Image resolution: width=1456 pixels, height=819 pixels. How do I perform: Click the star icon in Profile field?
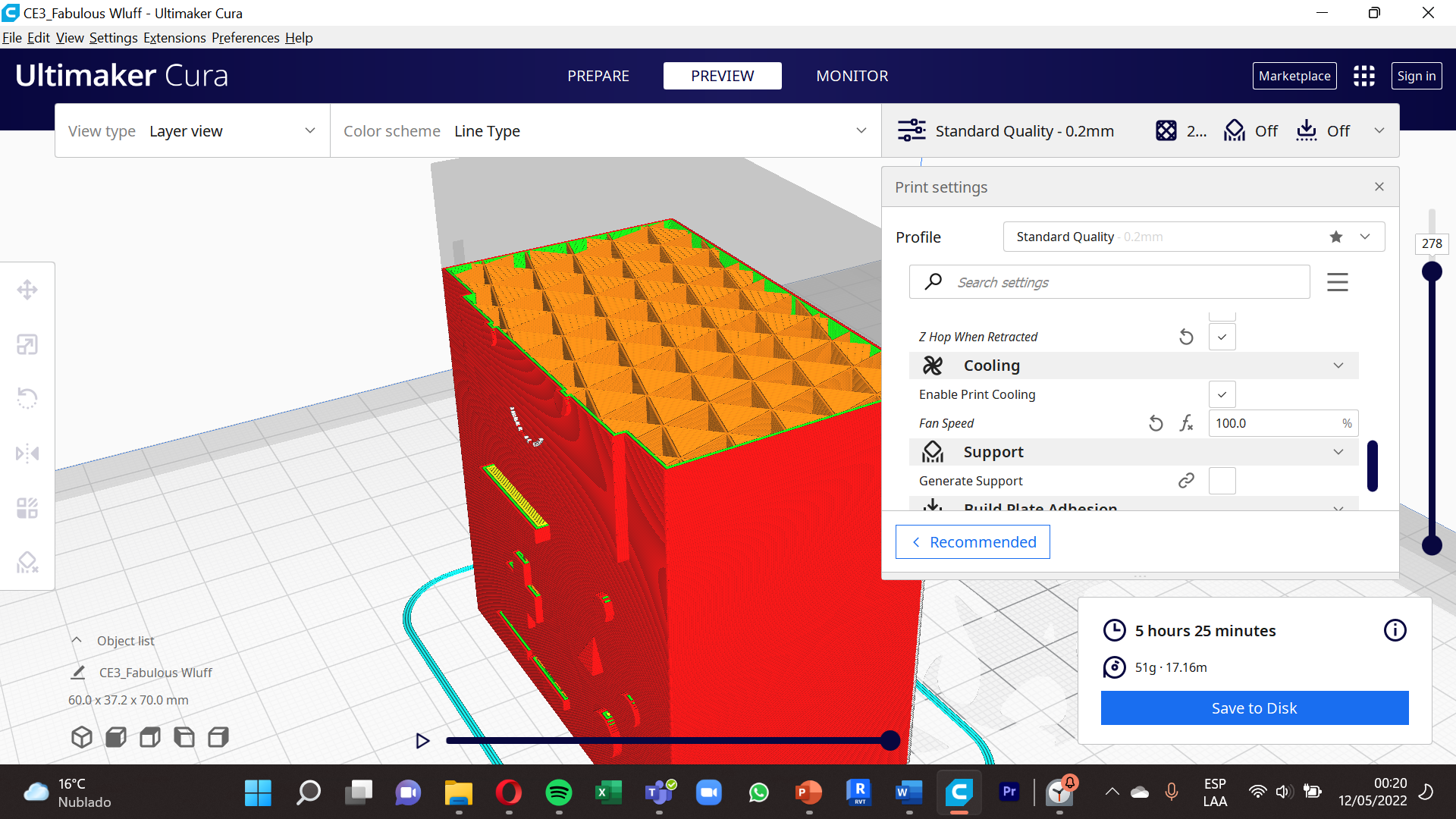point(1336,237)
